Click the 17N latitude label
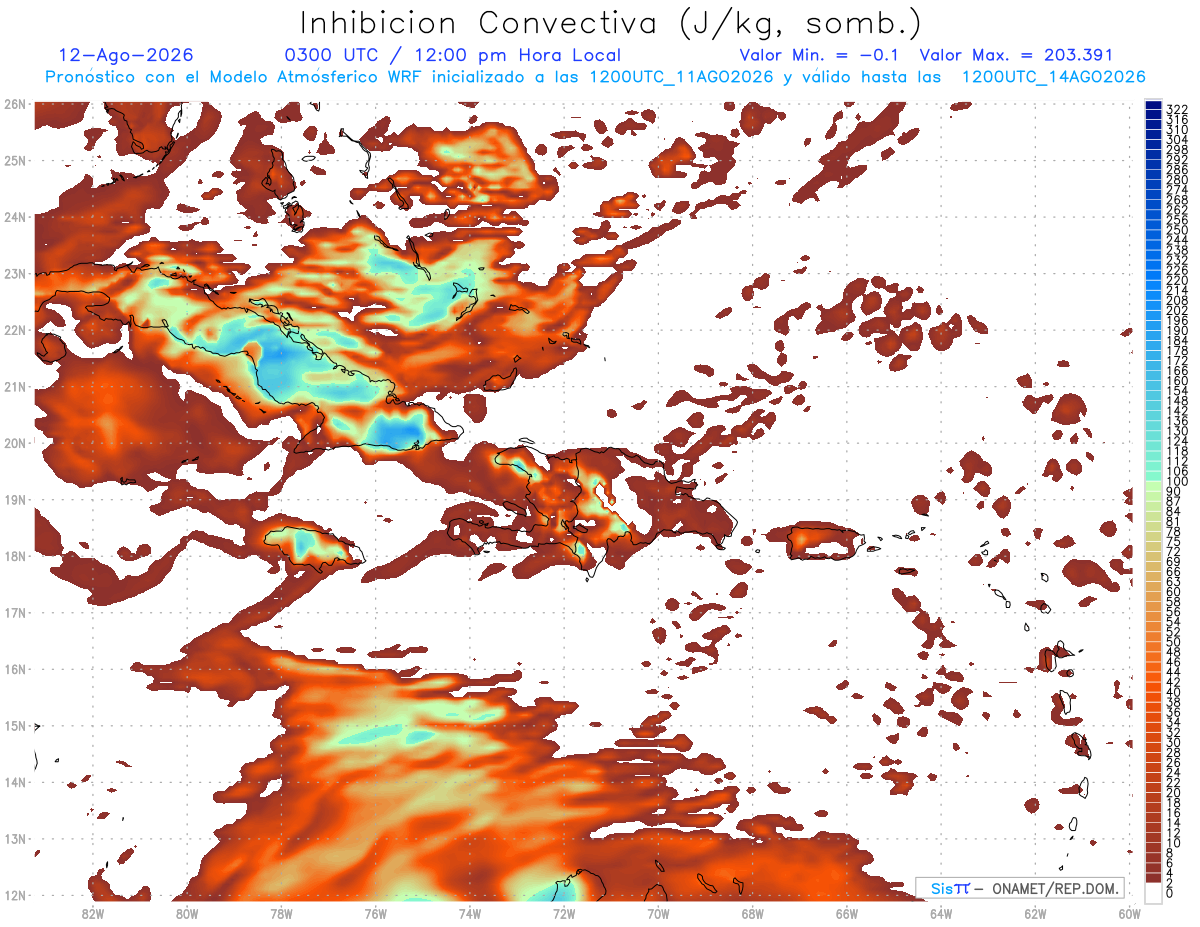The width and height of the screenshot is (1200, 927). pyautogui.click(x=15, y=612)
